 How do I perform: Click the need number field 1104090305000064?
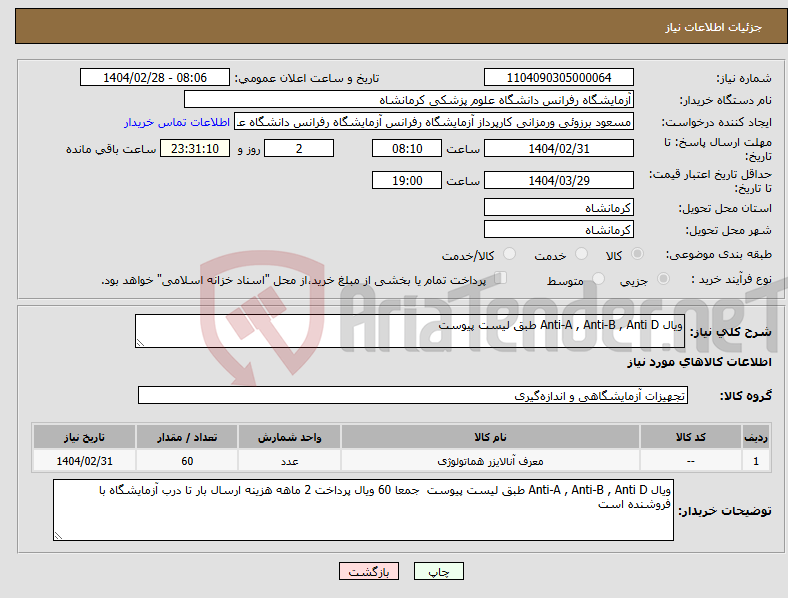(558, 77)
